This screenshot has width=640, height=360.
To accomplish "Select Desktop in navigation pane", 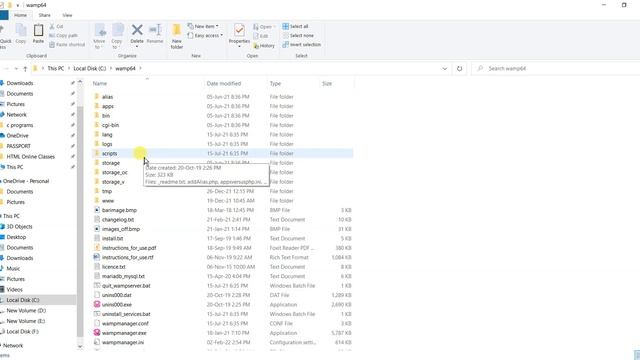I will click(16, 237).
